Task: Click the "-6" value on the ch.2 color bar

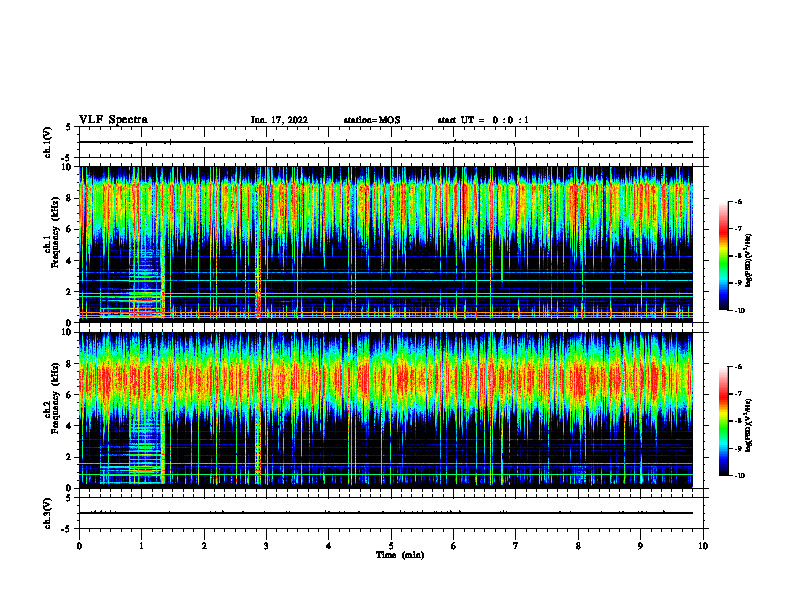Action: 738,367
